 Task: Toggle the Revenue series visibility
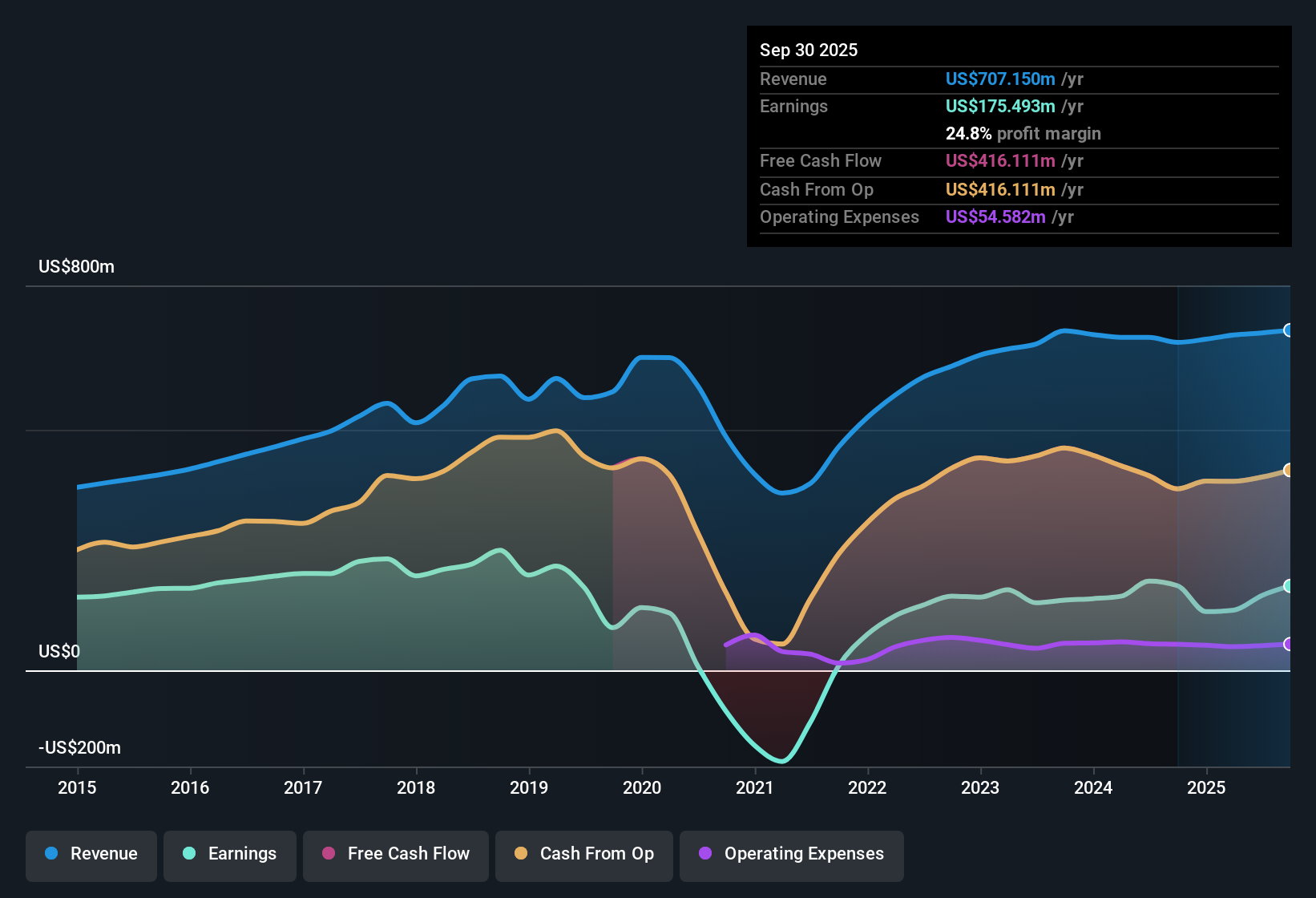[x=91, y=854]
